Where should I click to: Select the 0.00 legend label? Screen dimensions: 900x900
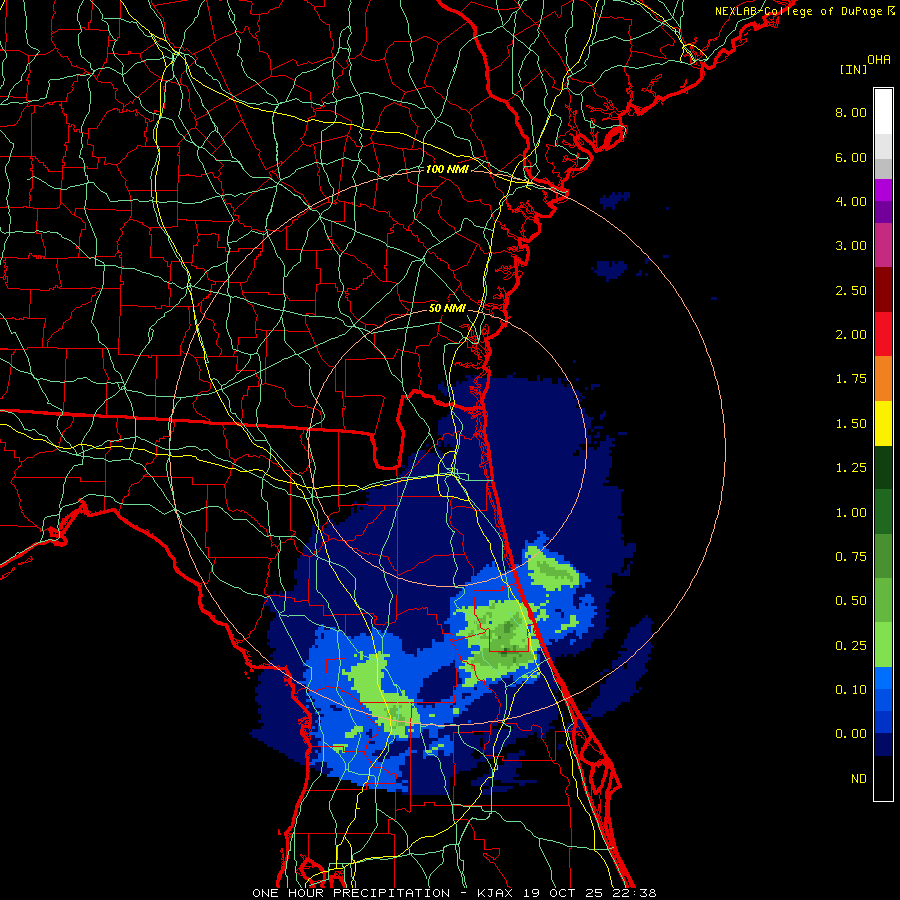(851, 734)
